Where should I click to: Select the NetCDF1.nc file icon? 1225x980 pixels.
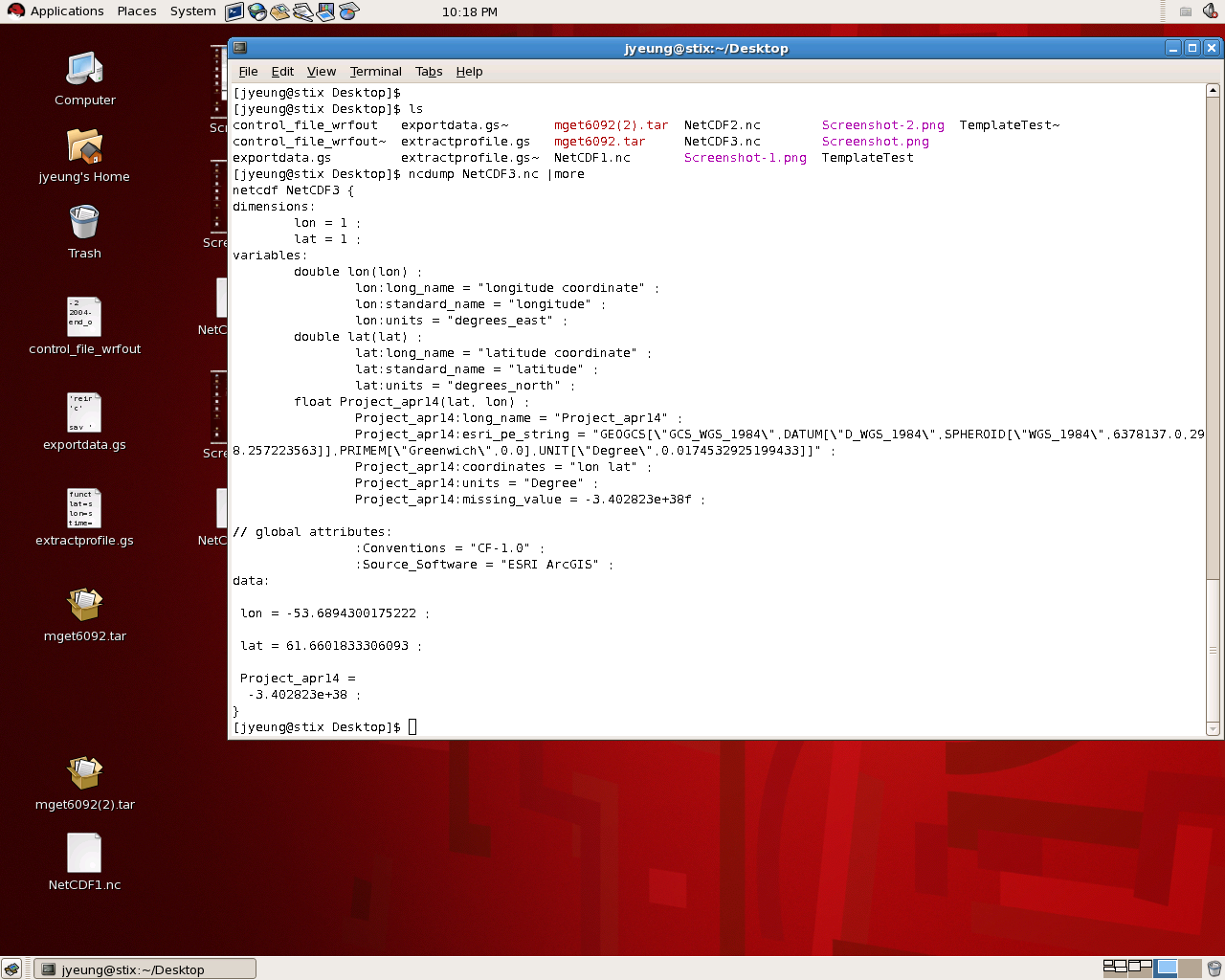click(x=84, y=854)
